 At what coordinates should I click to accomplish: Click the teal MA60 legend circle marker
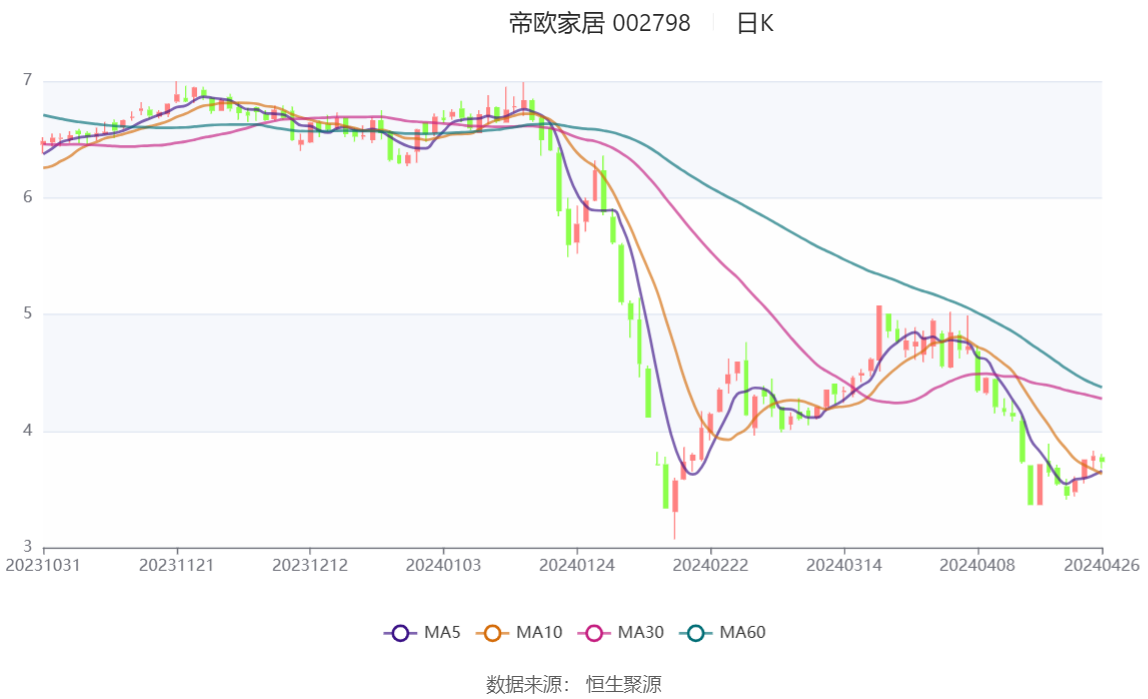coord(696,633)
